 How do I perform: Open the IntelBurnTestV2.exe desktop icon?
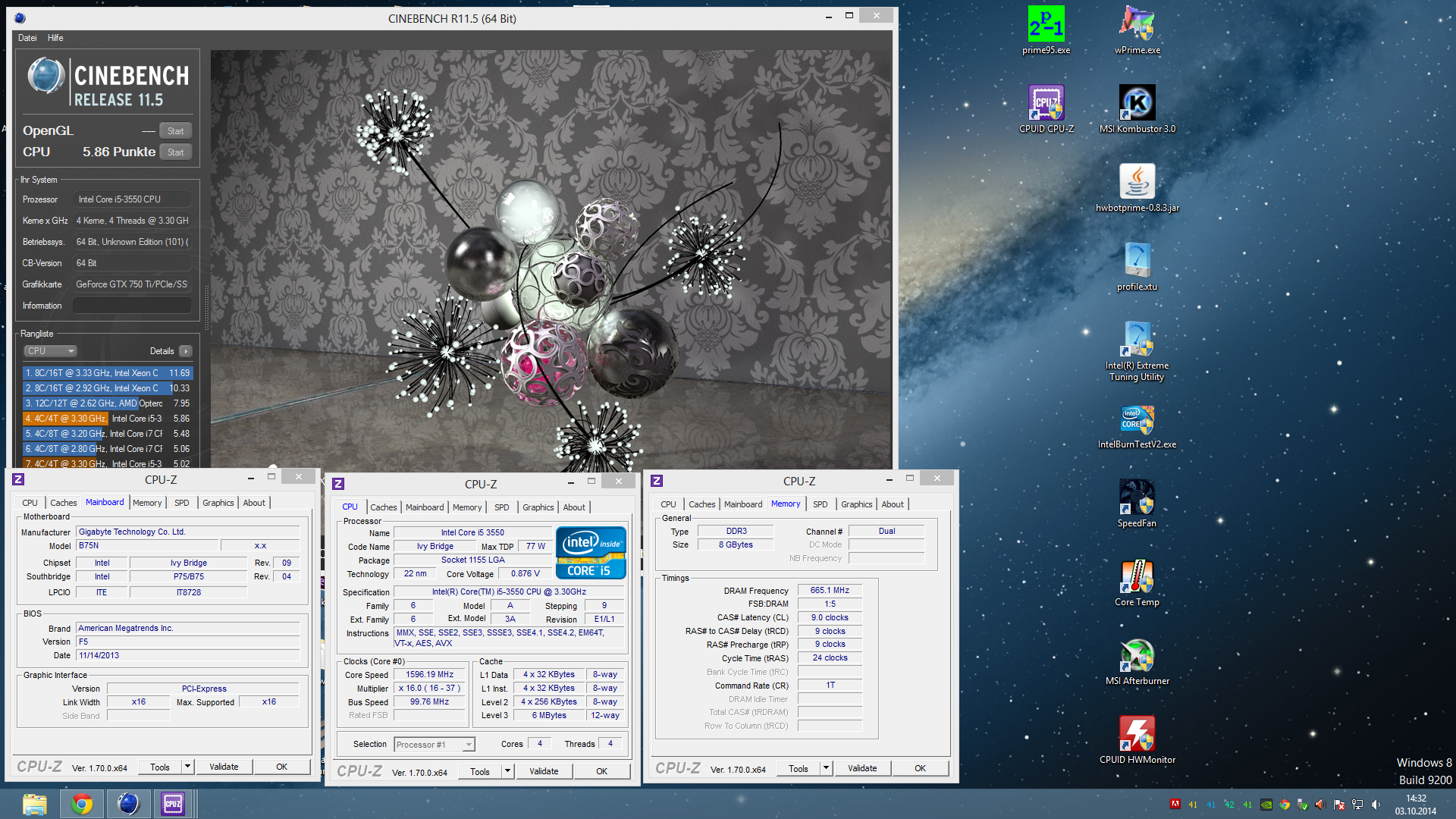pyautogui.click(x=1137, y=425)
